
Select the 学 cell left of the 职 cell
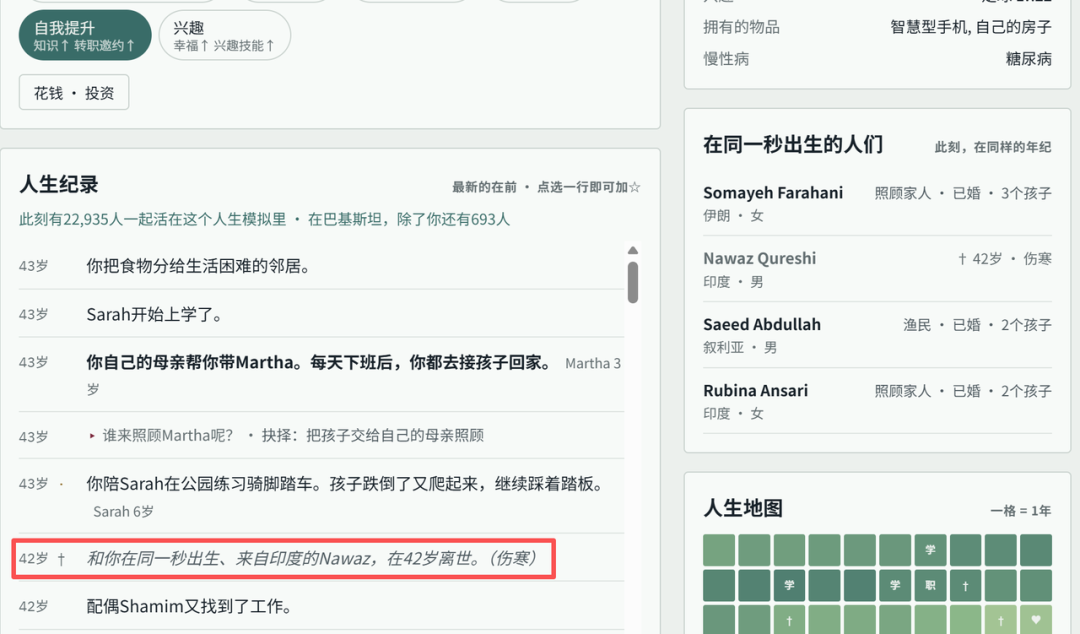point(895,585)
